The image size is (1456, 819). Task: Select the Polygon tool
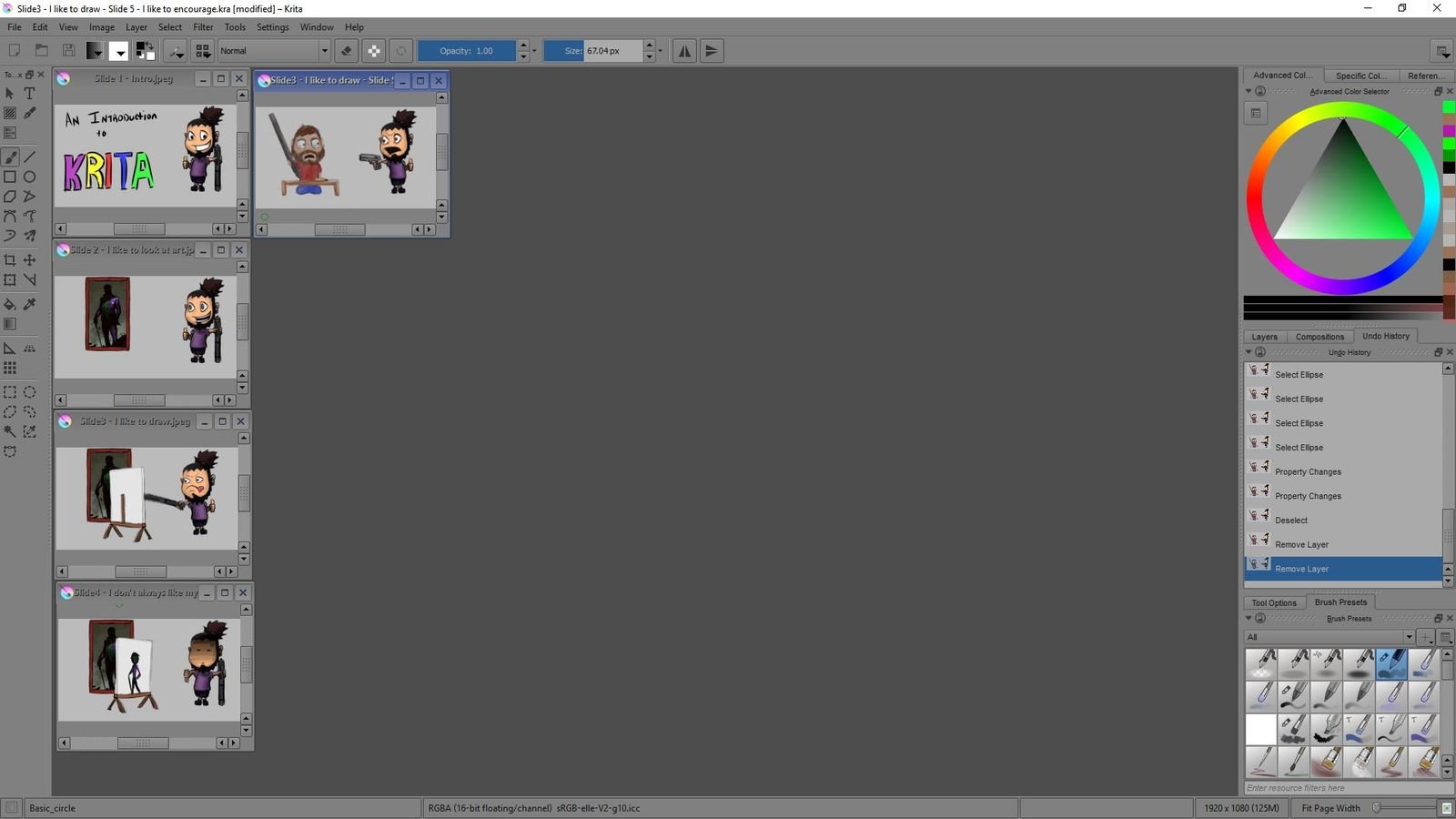[x=10, y=197]
